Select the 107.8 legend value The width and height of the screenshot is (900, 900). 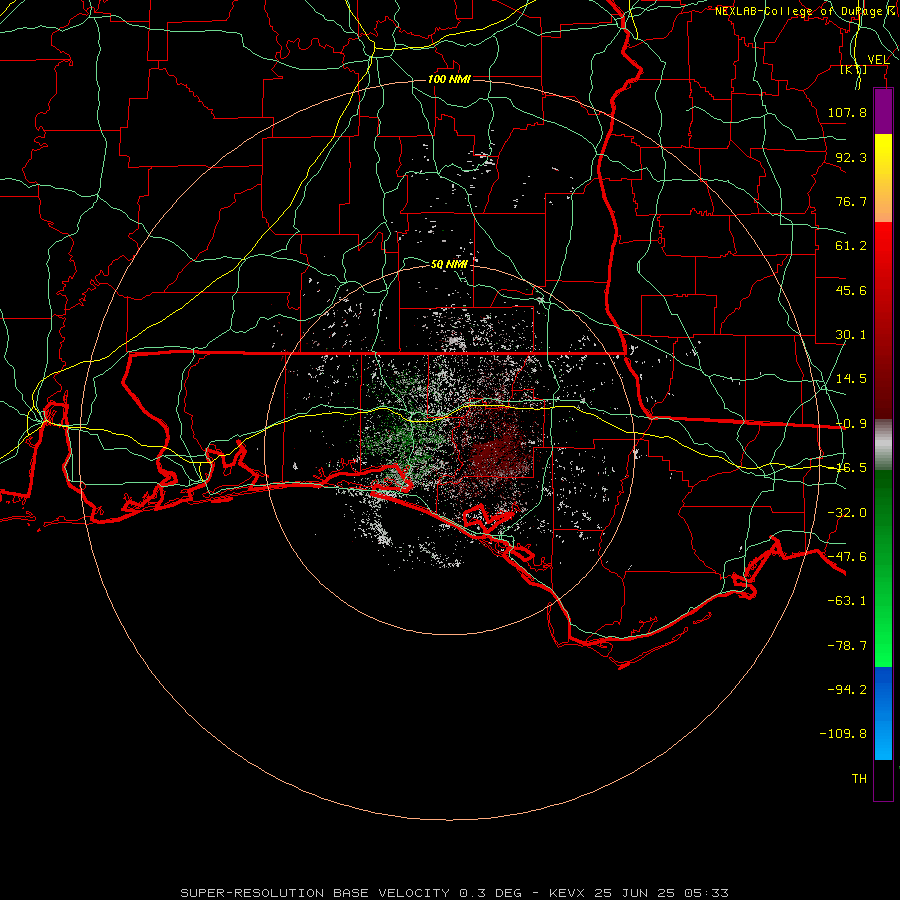(x=847, y=112)
